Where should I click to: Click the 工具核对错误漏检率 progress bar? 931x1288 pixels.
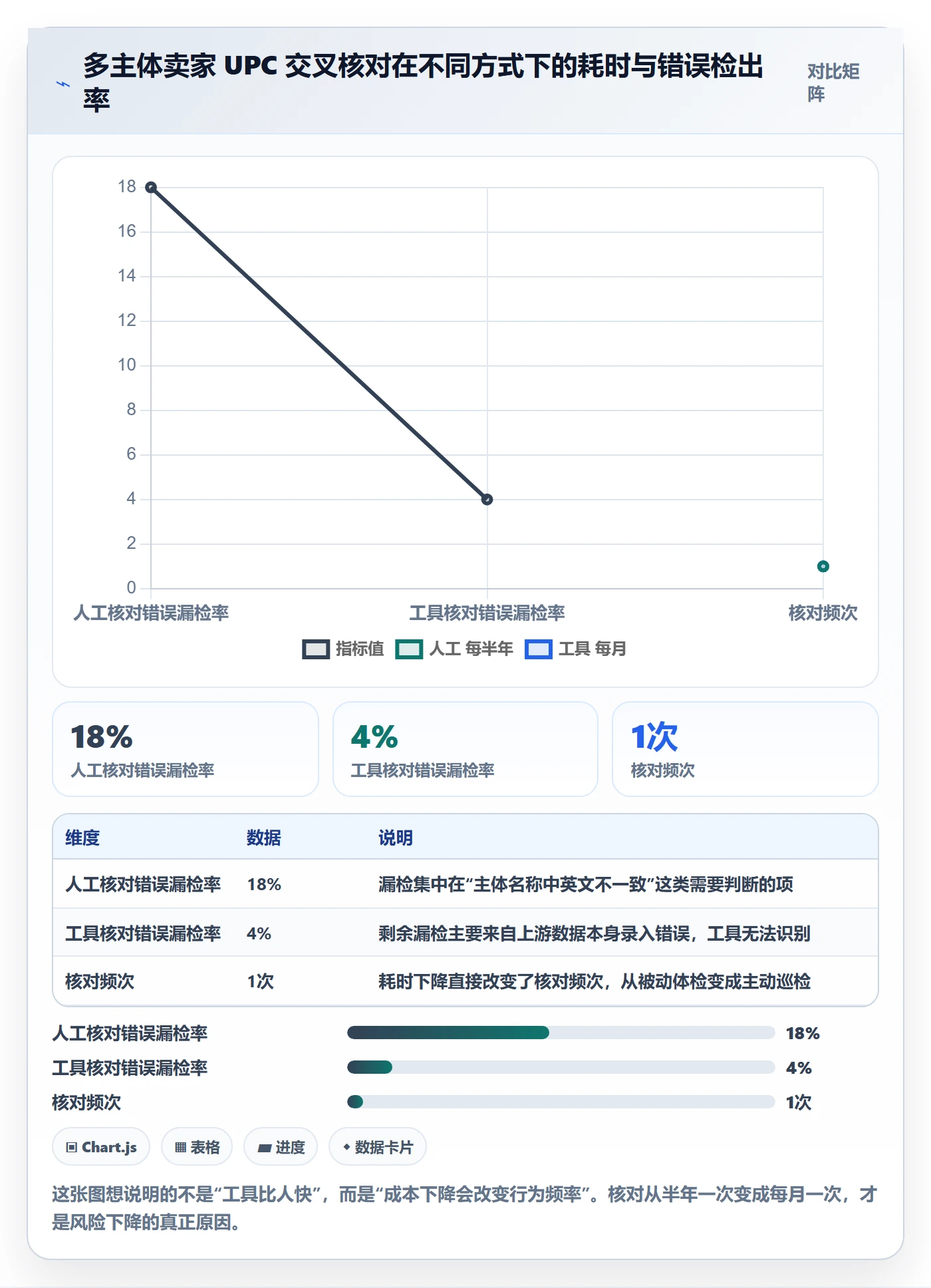(561, 1067)
